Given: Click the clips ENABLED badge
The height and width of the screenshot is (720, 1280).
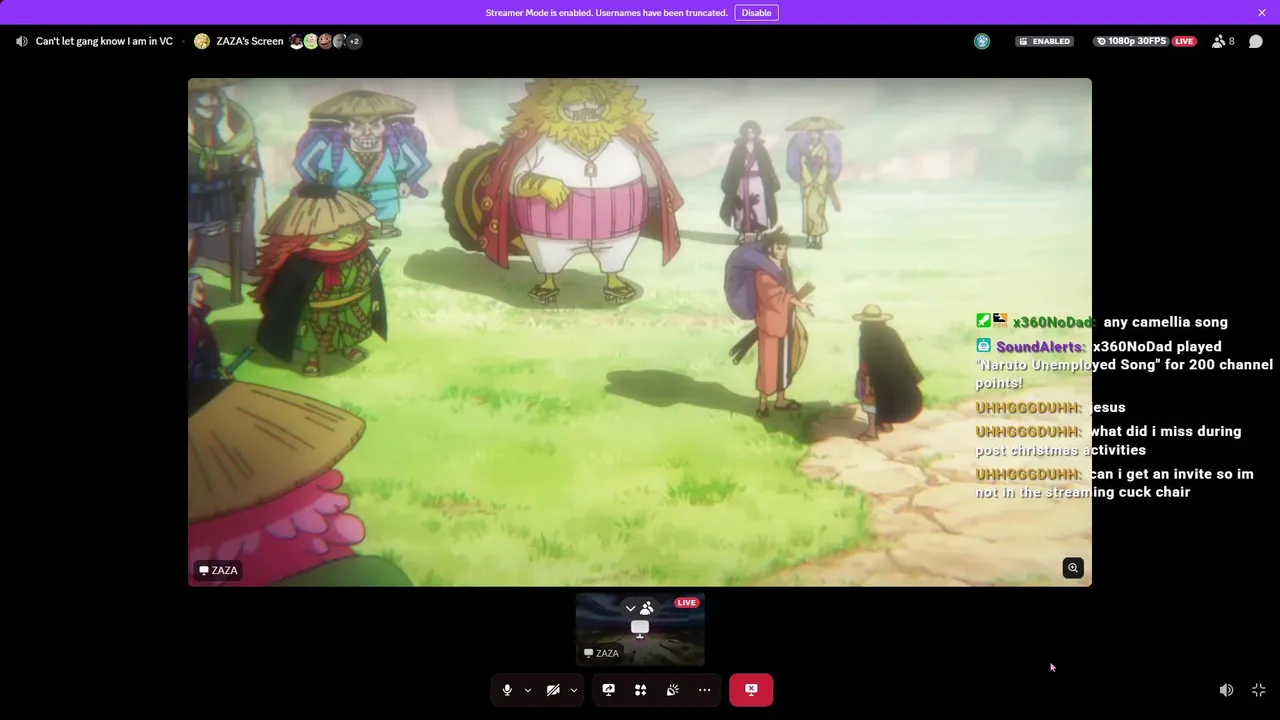Looking at the screenshot, I should (1044, 41).
